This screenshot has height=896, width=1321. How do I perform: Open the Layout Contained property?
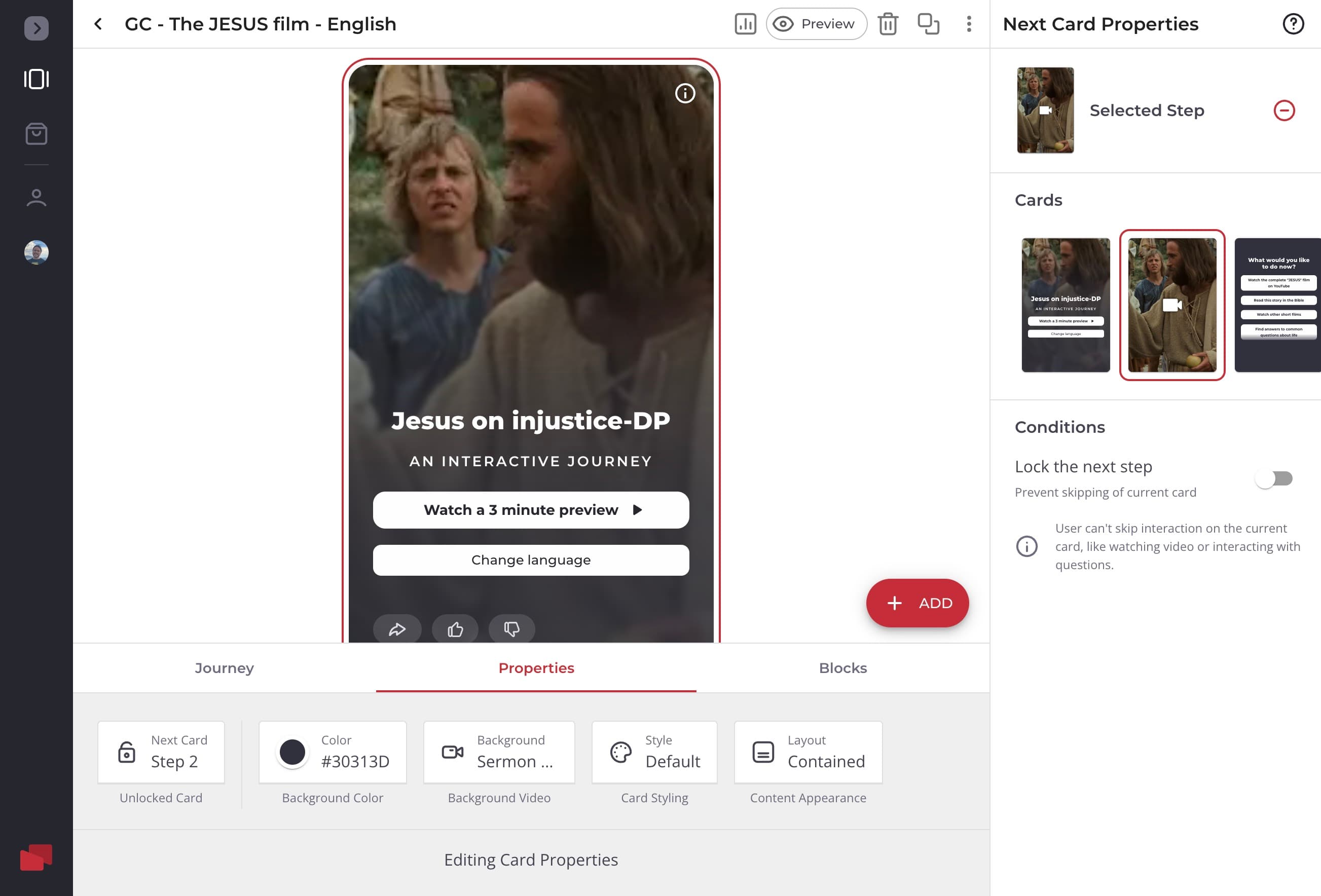tap(809, 752)
